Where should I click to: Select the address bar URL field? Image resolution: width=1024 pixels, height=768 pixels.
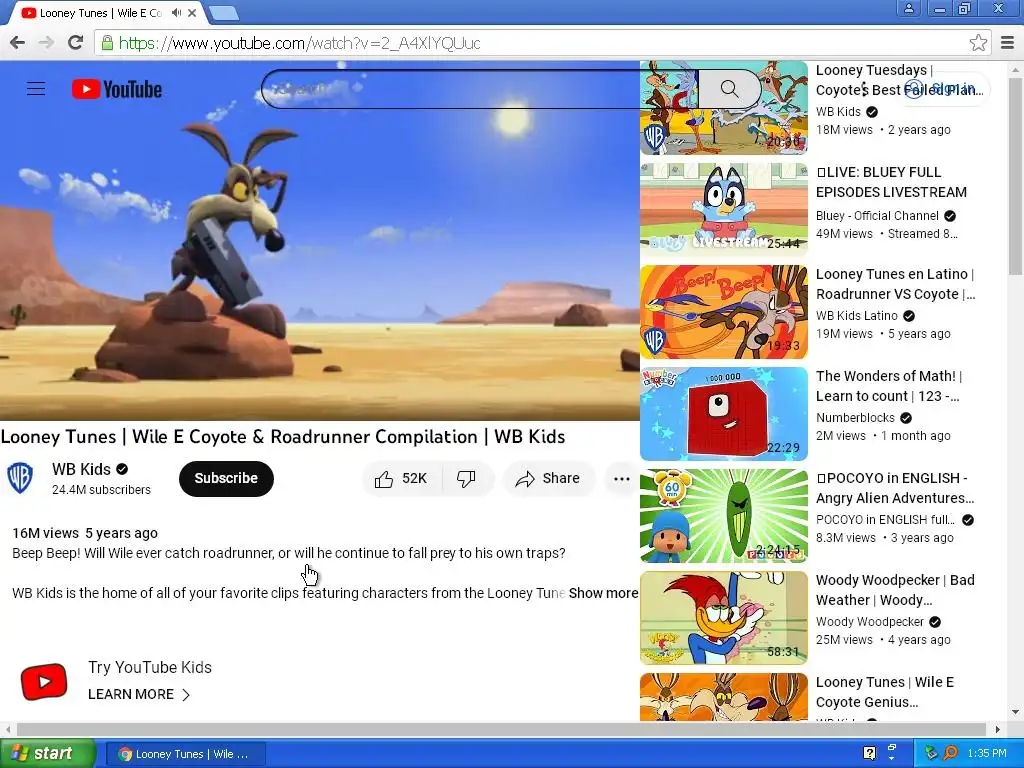[536, 43]
